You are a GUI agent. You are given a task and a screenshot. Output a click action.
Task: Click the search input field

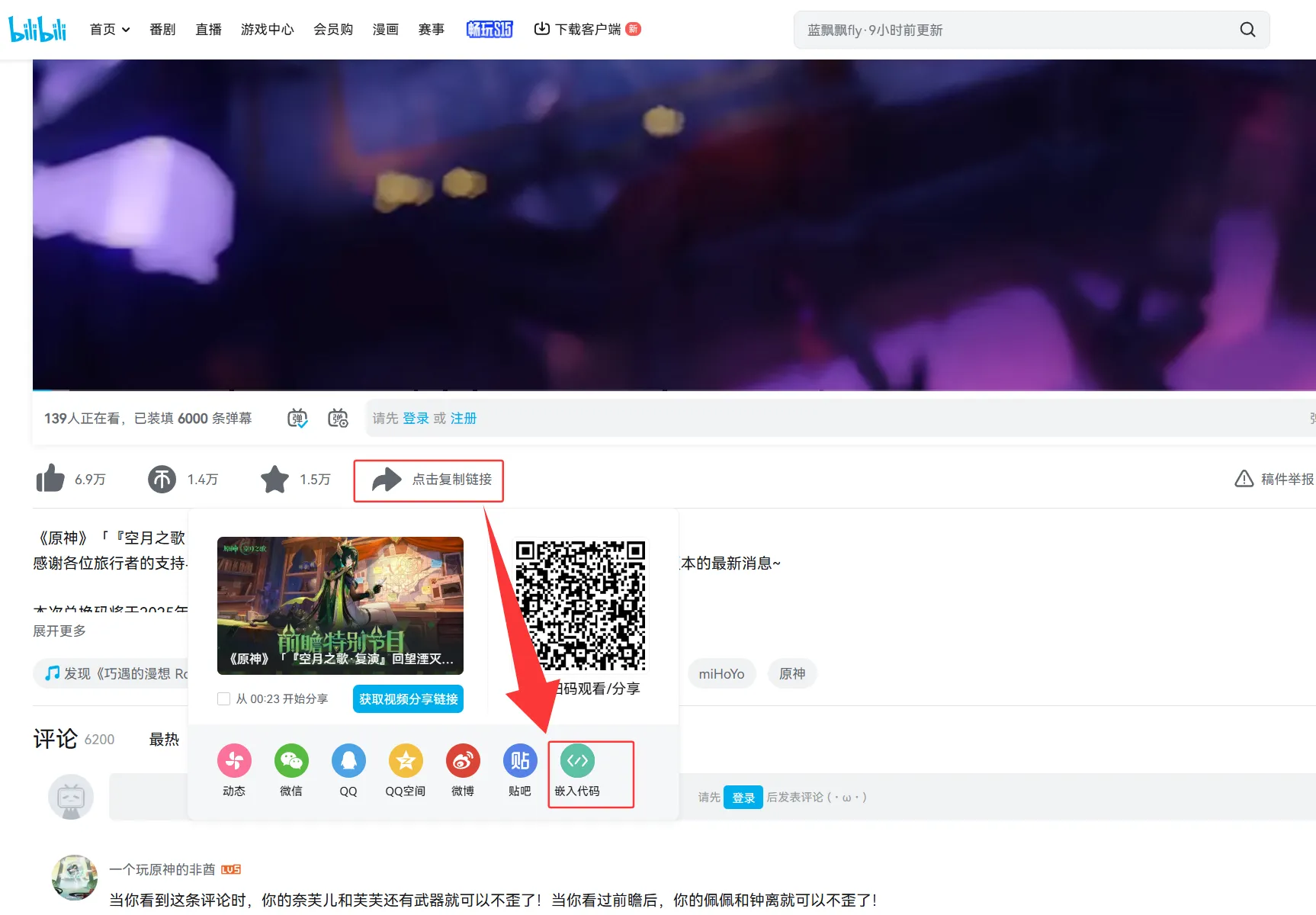(1014, 30)
